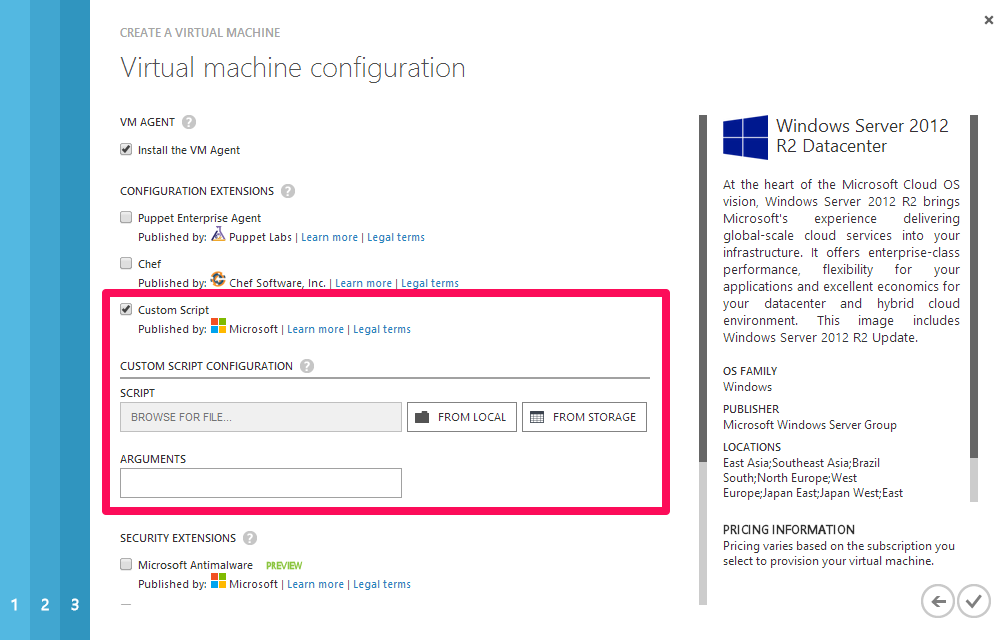Open the Custom Script Configuration help icon

[307, 366]
